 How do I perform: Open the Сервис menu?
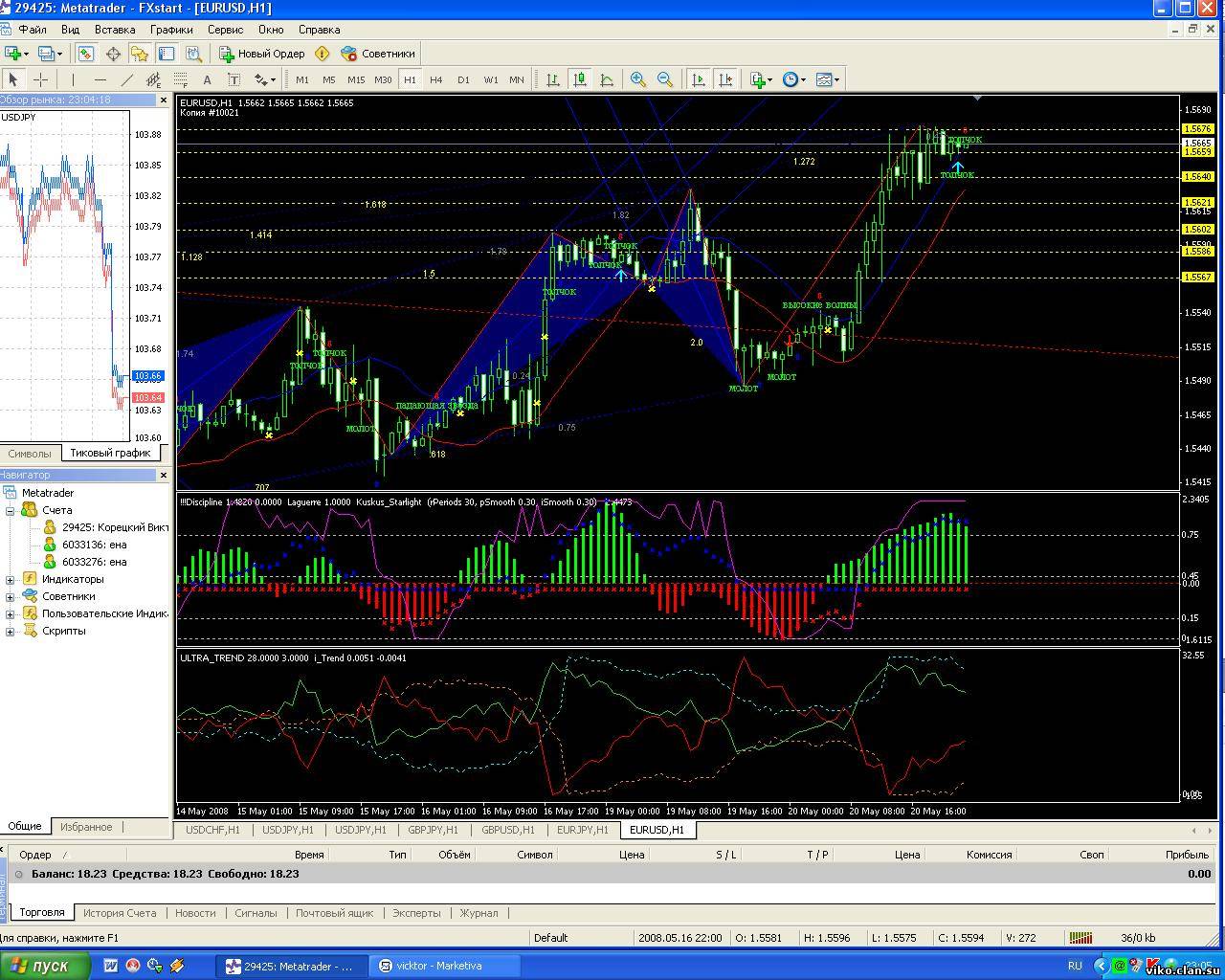(x=225, y=30)
